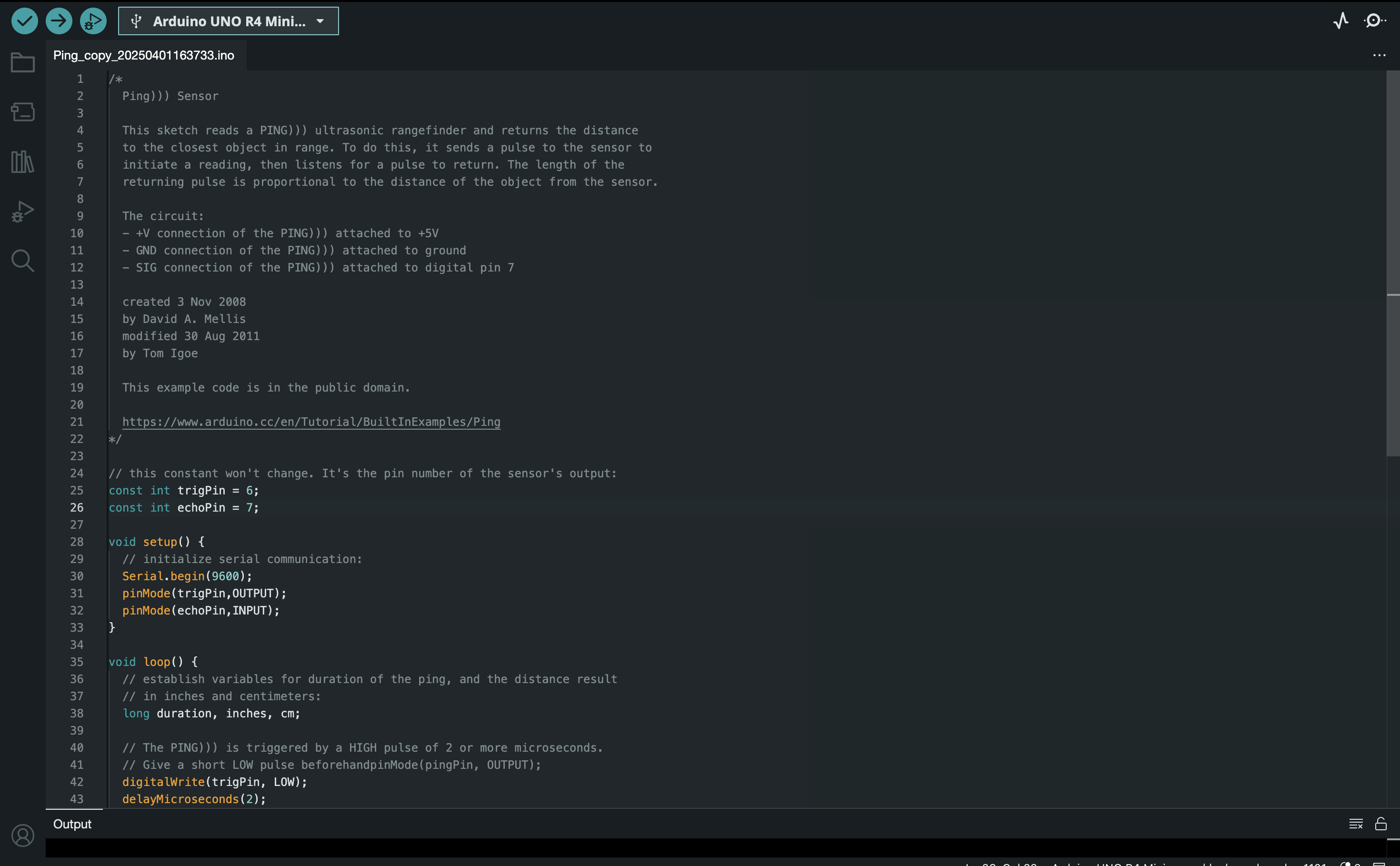Screen dimensions: 1400x866
Task: Open the Serial Plotter
Action: coord(1340,21)
